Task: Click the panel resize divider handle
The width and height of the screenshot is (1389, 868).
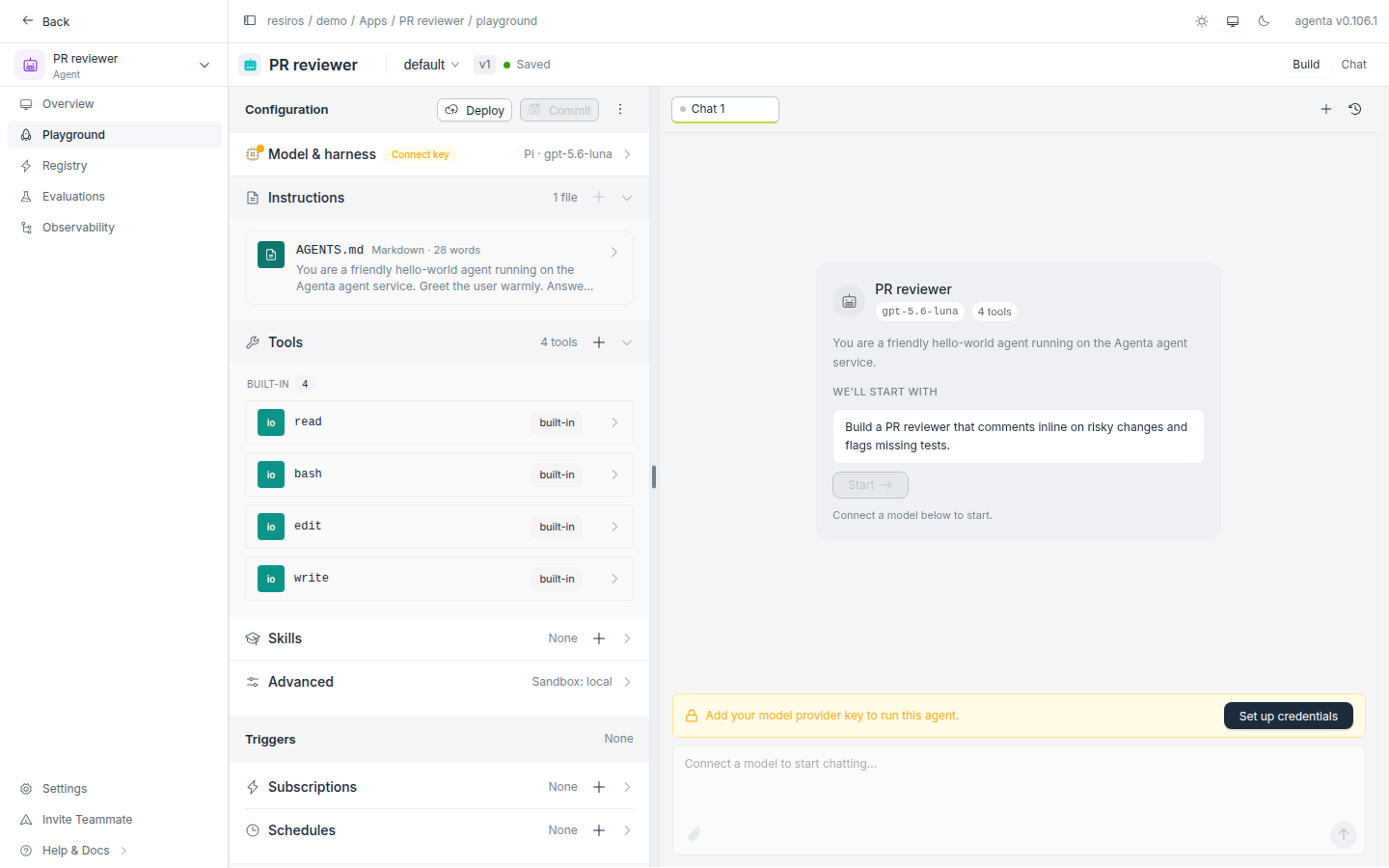Action: (654, 476)
